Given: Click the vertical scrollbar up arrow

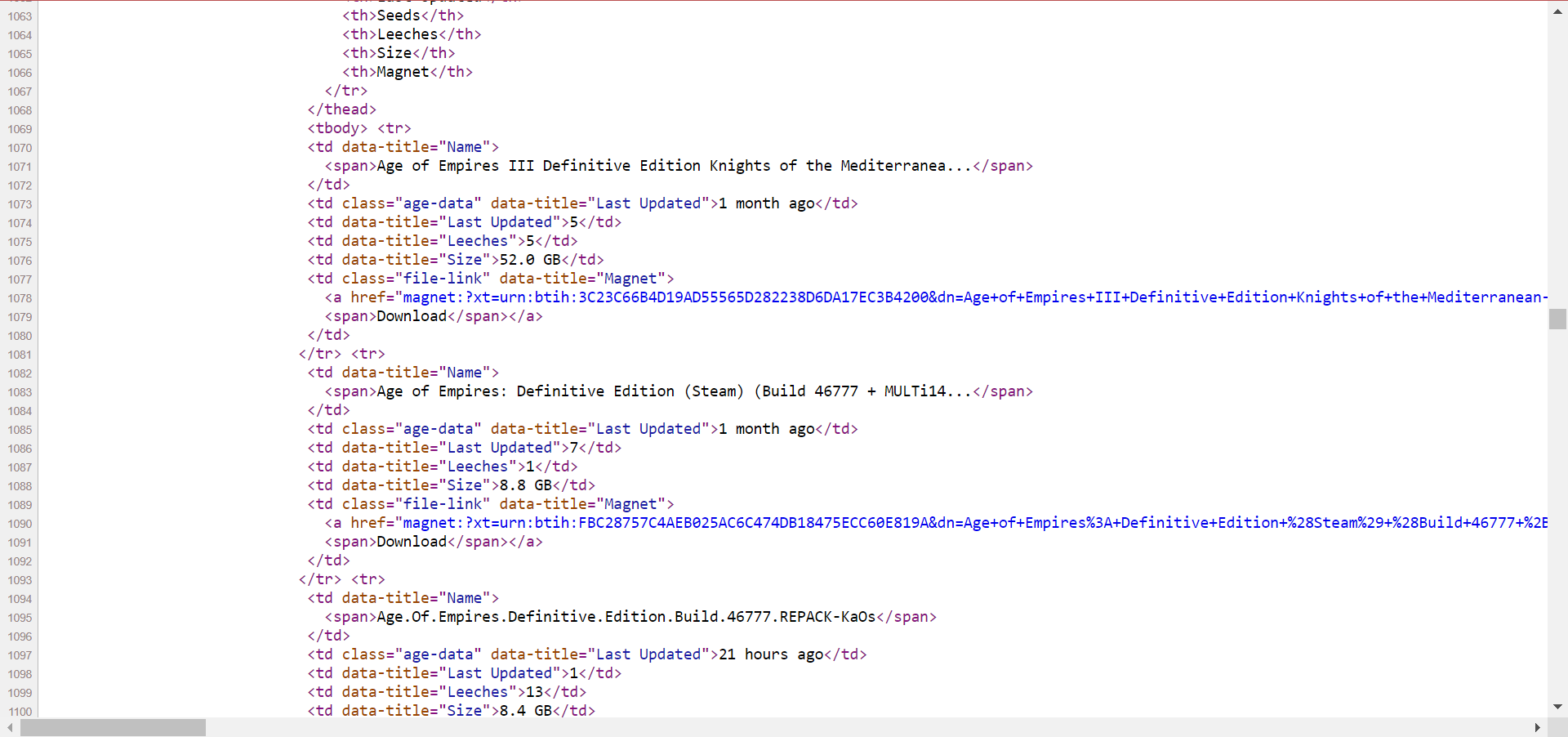Looking at the screenshot, I should (1557, 11).
